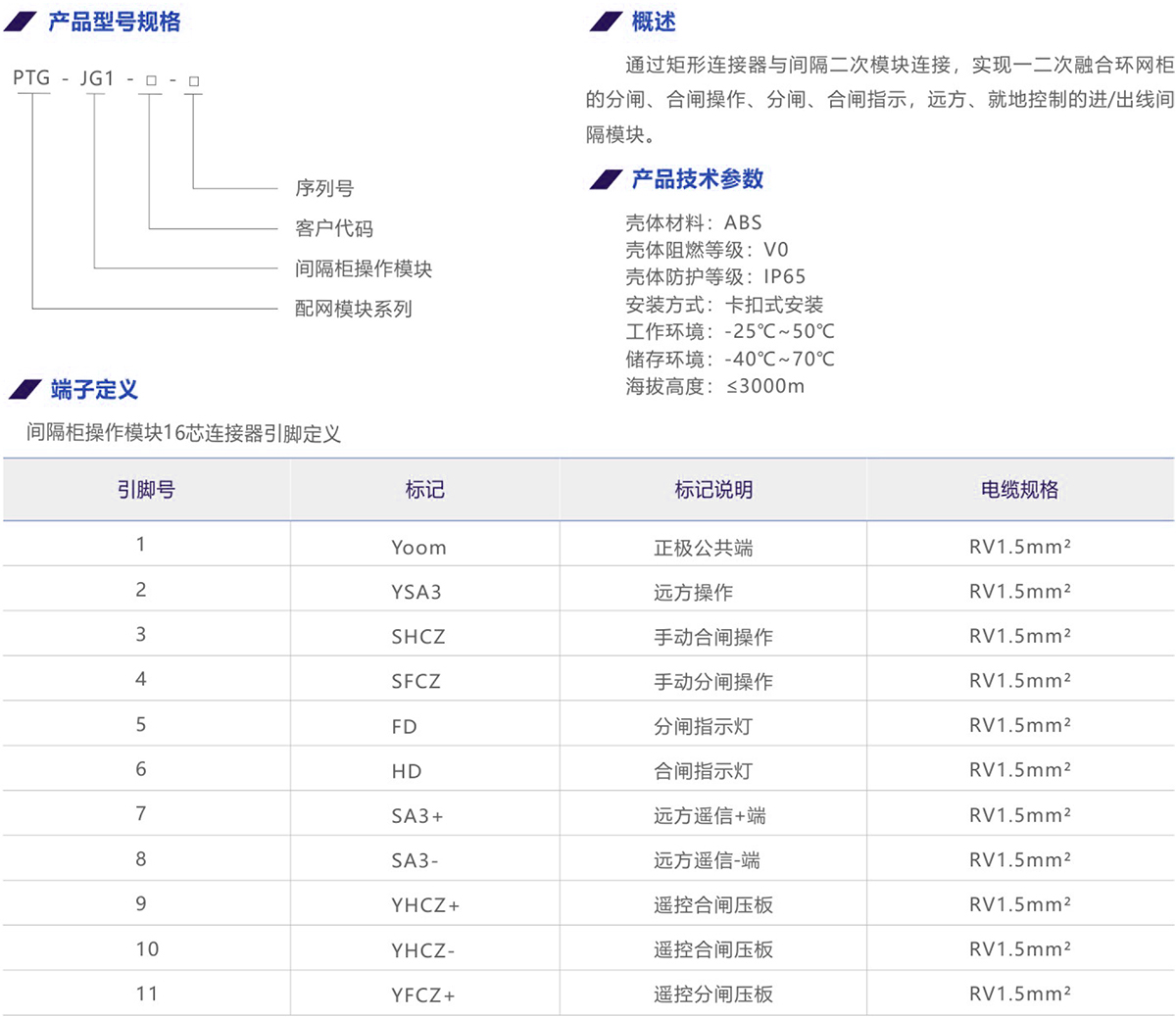The width and height of the screenshot is (1176, 1017).
Task: Click the 概述 section heading
Action: pos(654,22)
